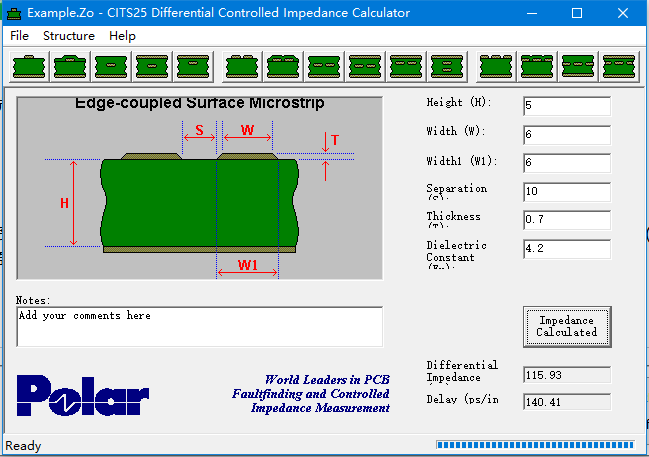The width and height of the screenshot is (649, 457).
Task: Click the Dielectric Constant input field
Action: click(x=567, y=249)
